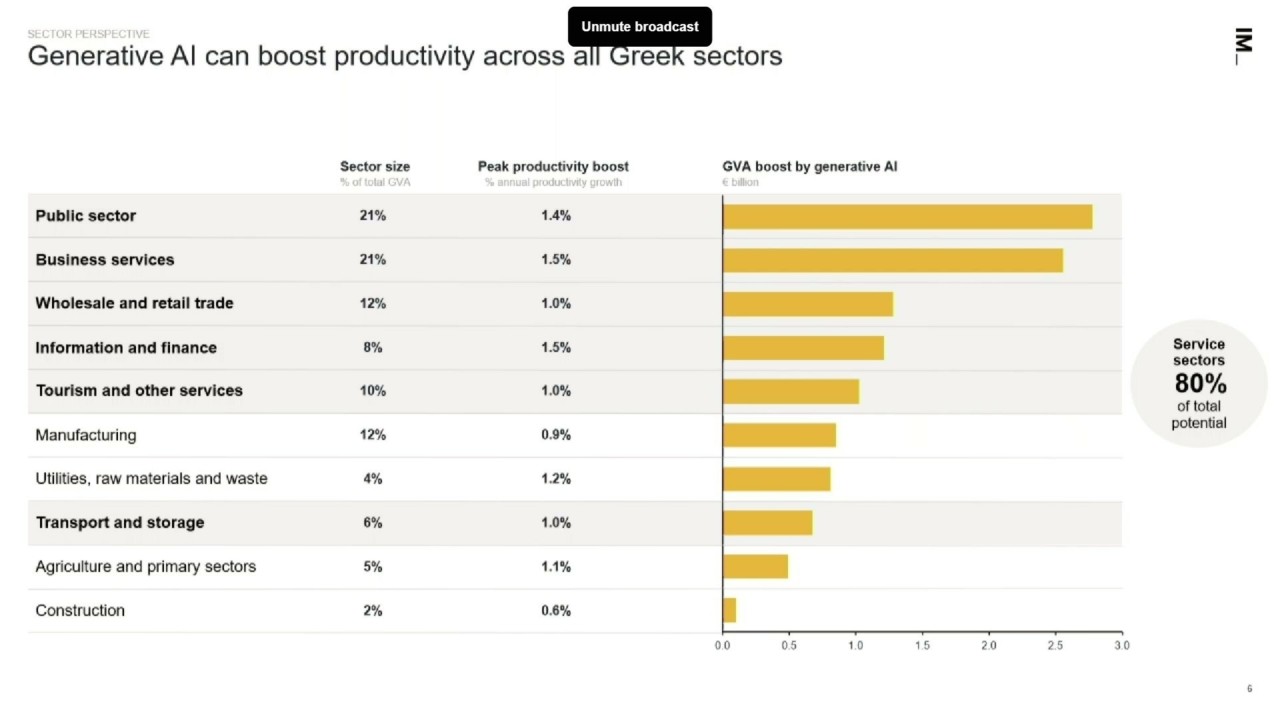The height and width of the screenshot is (720, 1280).
Task: Click the Public sector GVA bar
Action: (907, 216)
